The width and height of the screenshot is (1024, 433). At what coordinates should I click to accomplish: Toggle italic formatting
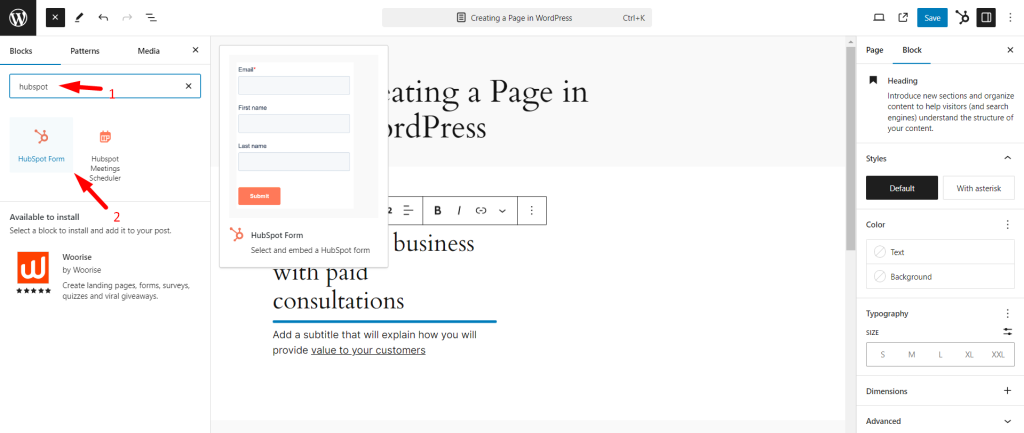459,210
